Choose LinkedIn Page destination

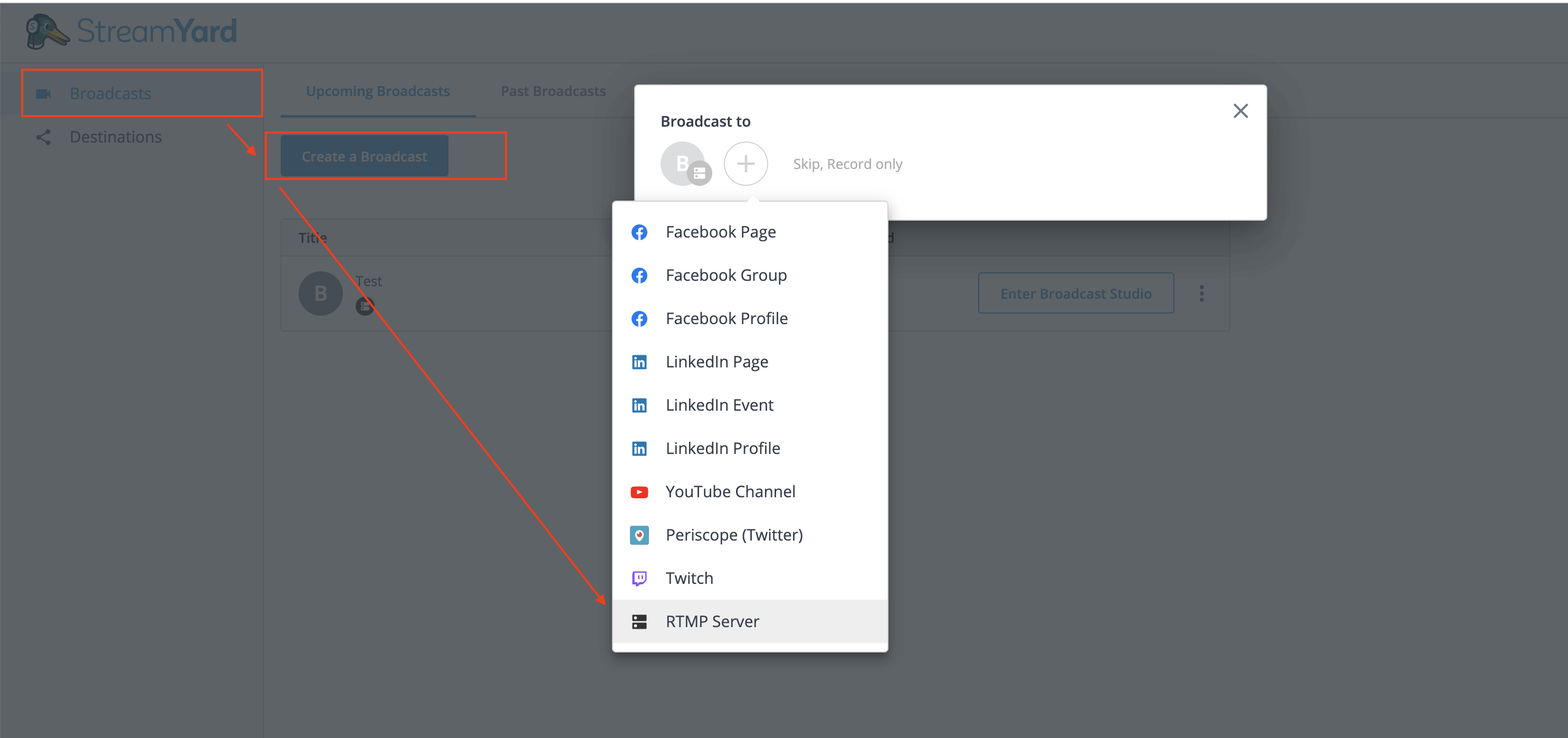(x=750, y=362)
